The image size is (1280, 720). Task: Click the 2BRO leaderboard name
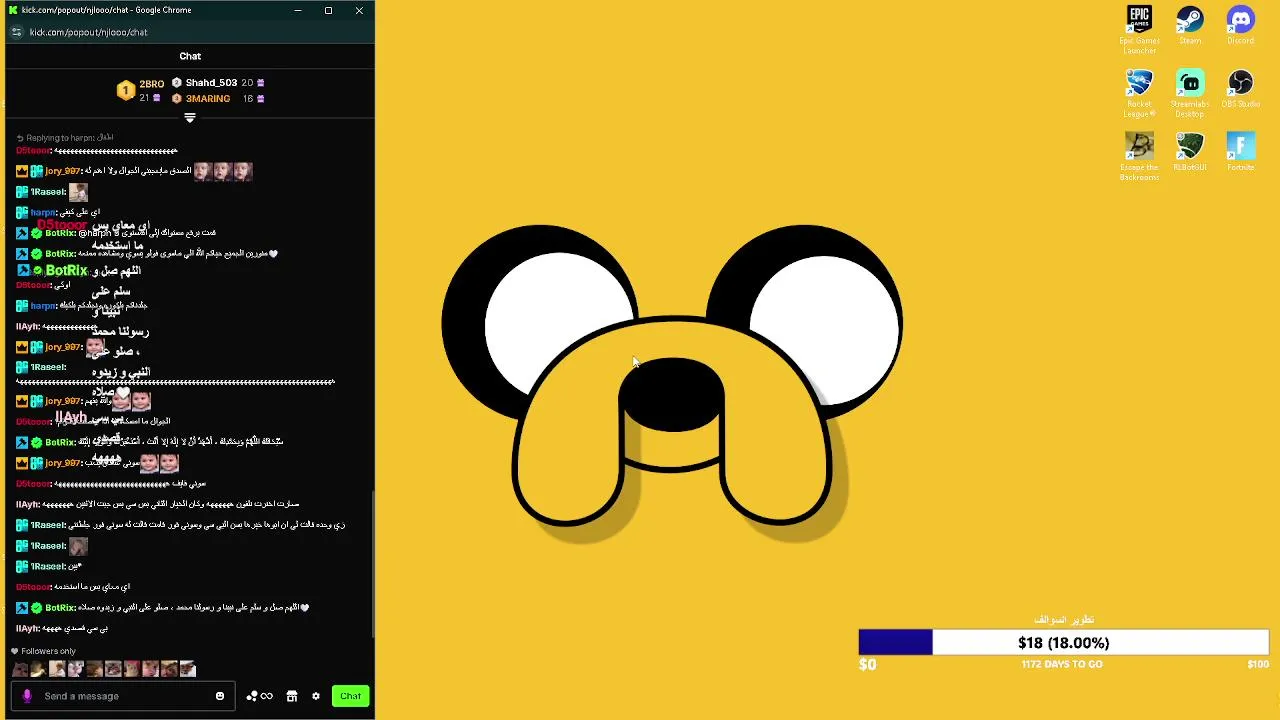152,84
